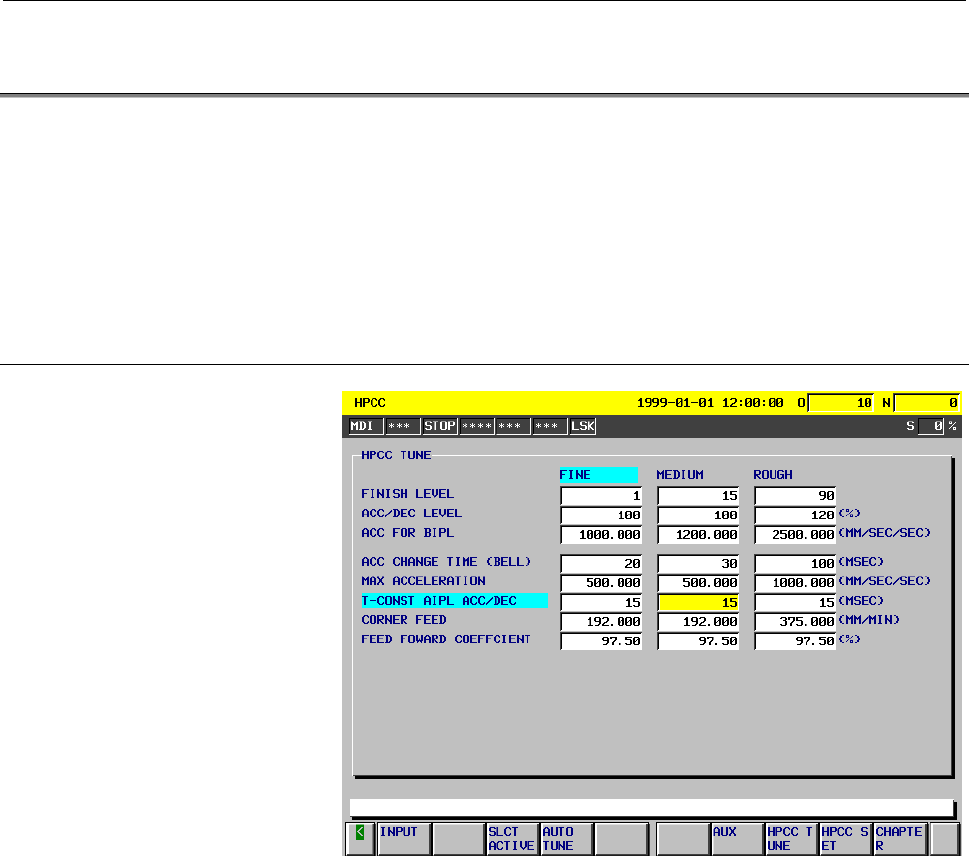Start AUTO TUNE softkey

pyautogui.click(x=567, y=839)
